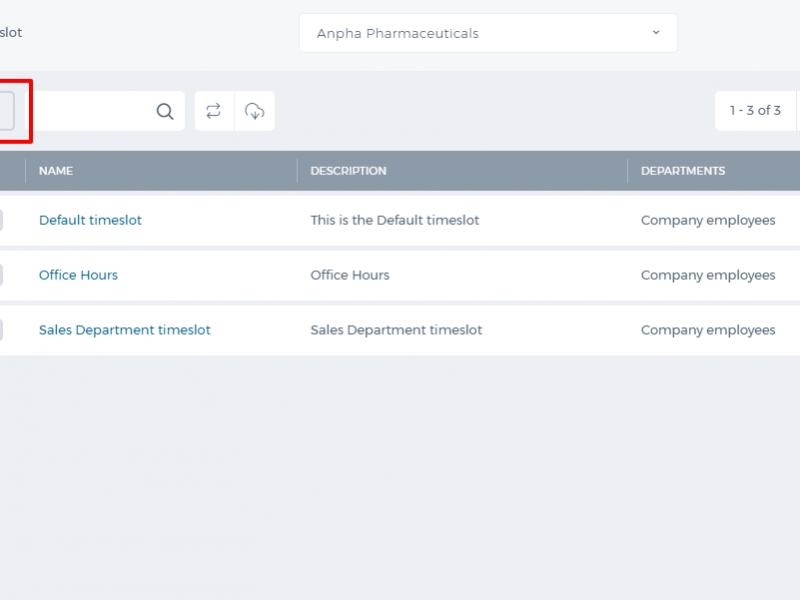
Task: Click the refresh arrows icon
Action: 213,111
